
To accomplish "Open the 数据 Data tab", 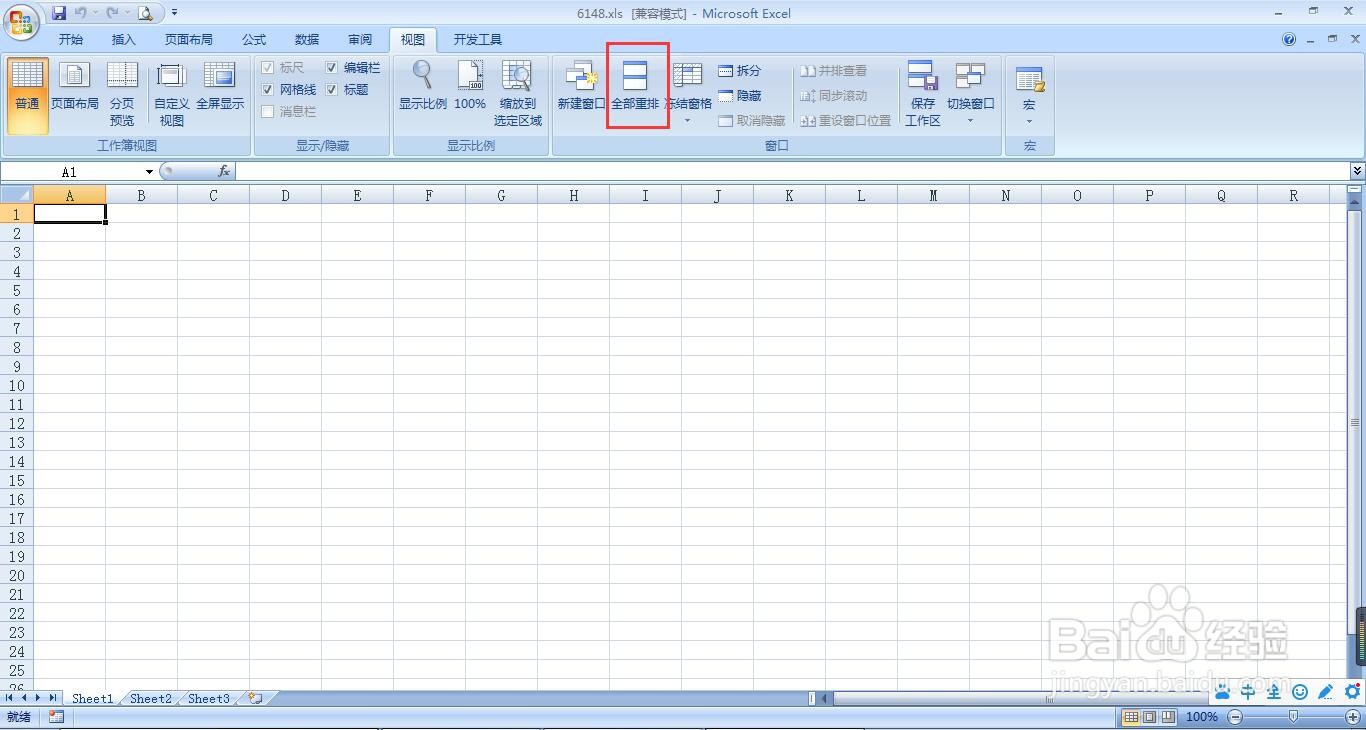I will coord(307,40).
